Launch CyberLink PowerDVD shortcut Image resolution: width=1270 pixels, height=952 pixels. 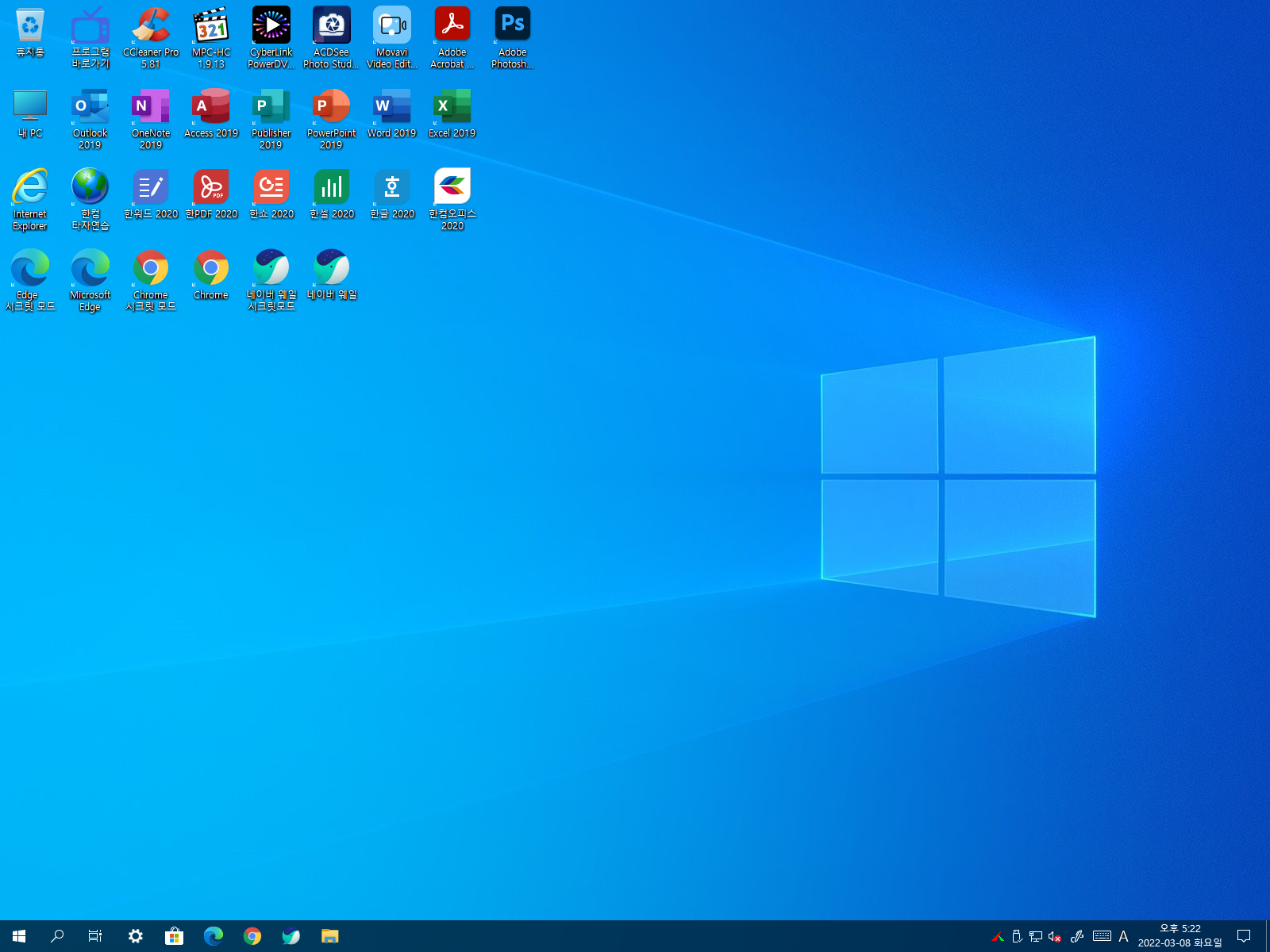coord(271,38)
